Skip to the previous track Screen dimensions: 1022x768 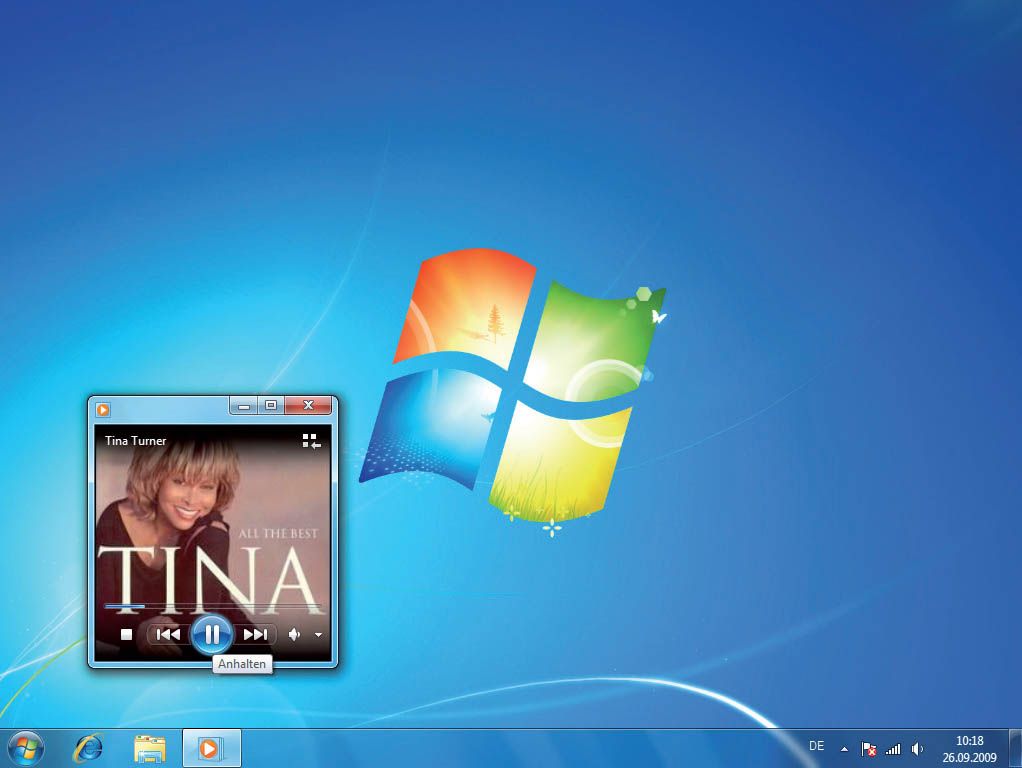point(168,634)
